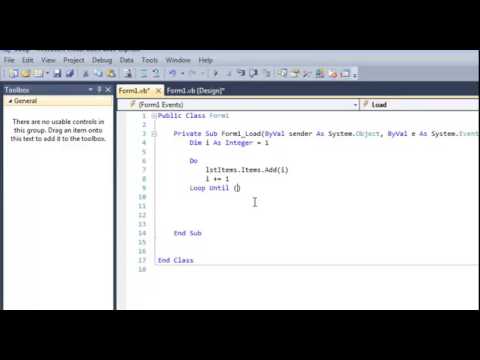Switch to the Form1.vb [Design] tab
The image size is (480, 360).
[x=196, y=91]
